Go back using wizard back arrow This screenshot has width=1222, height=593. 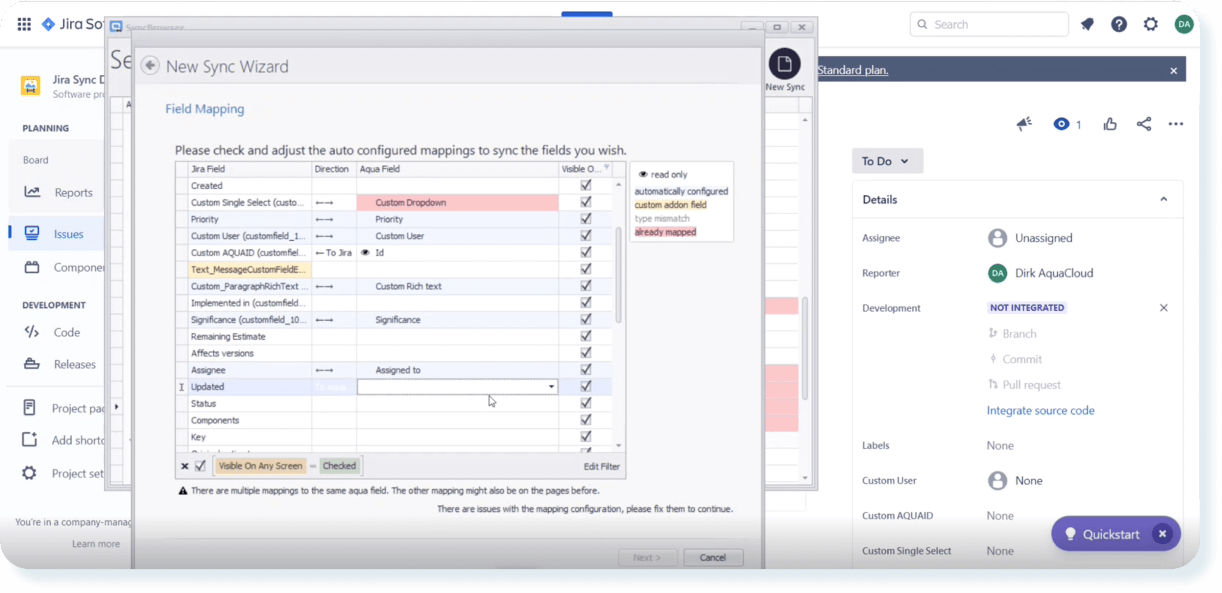150,66
